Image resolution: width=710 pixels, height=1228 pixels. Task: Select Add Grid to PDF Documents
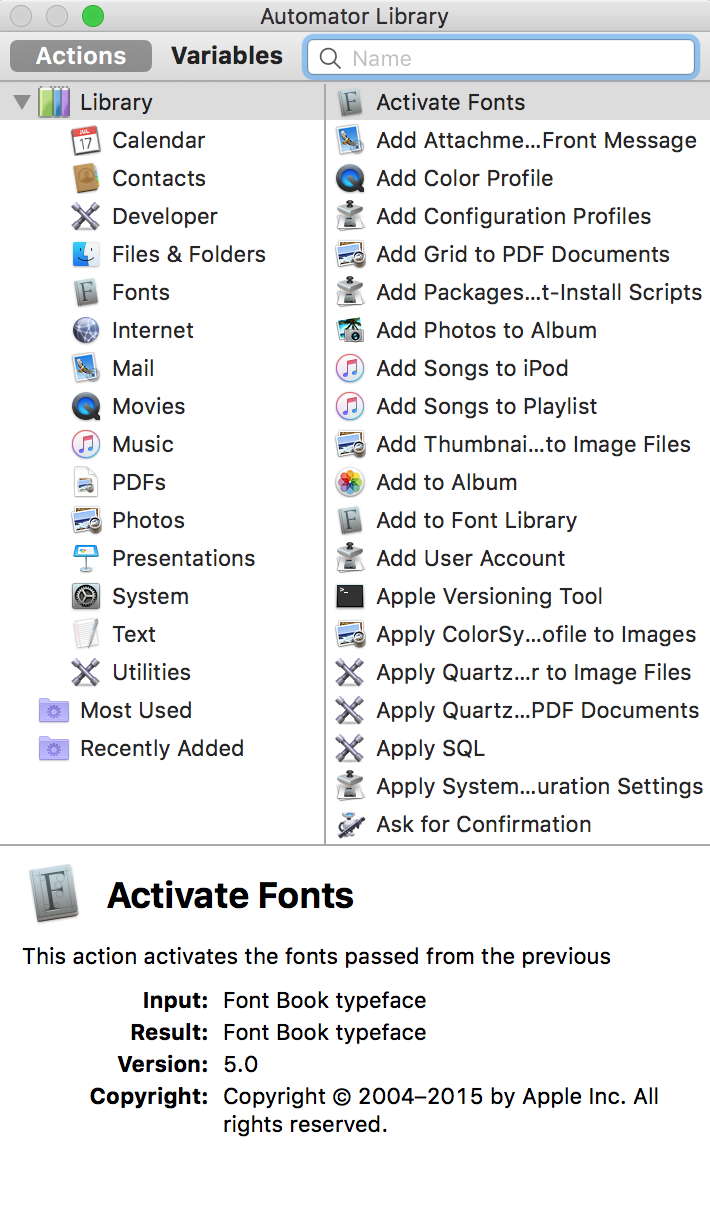[x=518, y=254]
